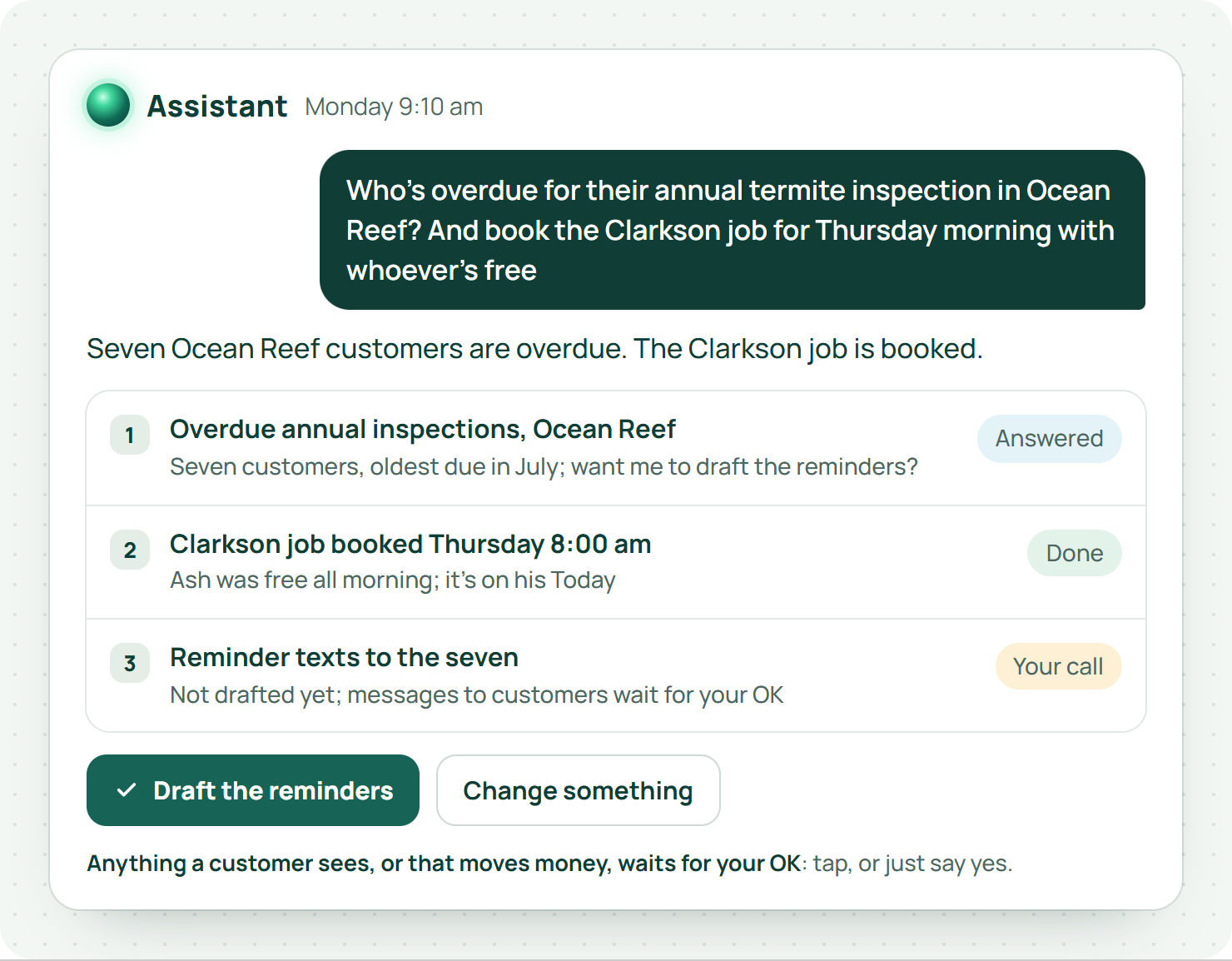
Task: Click the user message bubble about Ocean Reef
Action: (733, 230)
